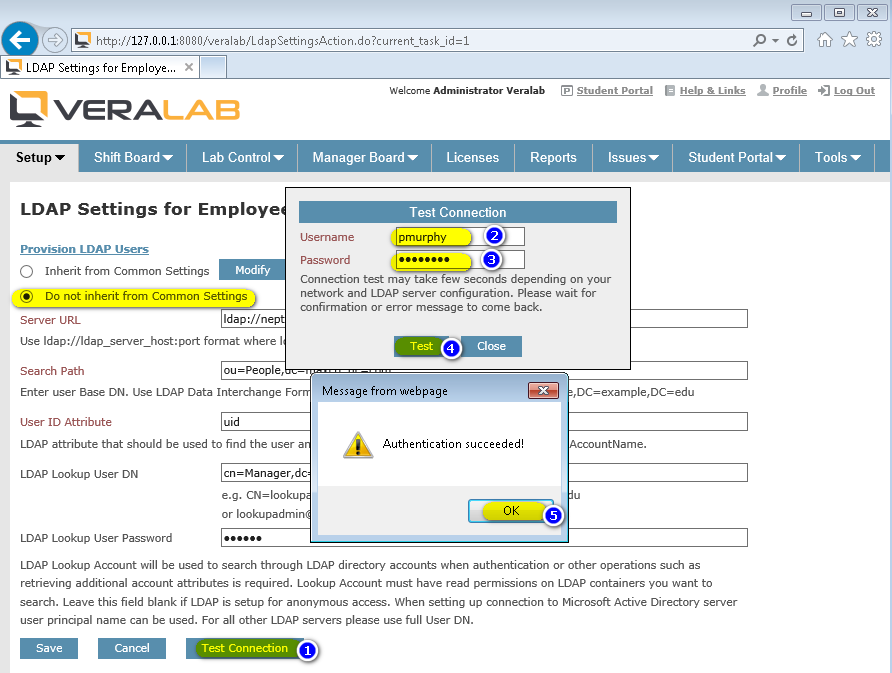The image size is (892, 673).
Task: Click the Modify button
Action: point(253,270)
